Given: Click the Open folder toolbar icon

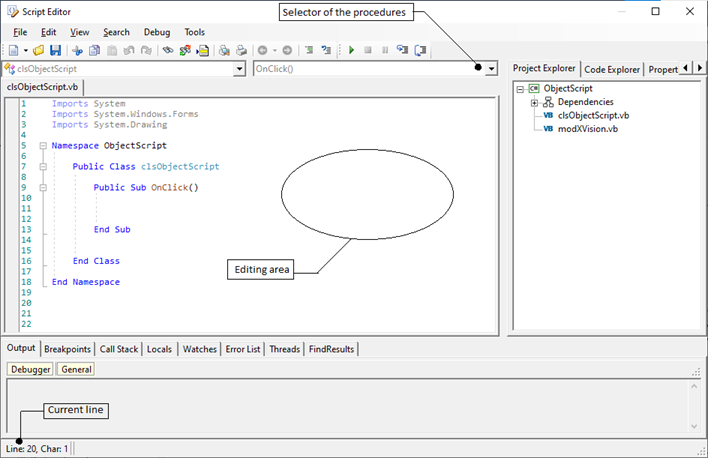Looking at the screenshot, I should click(39, 50).
